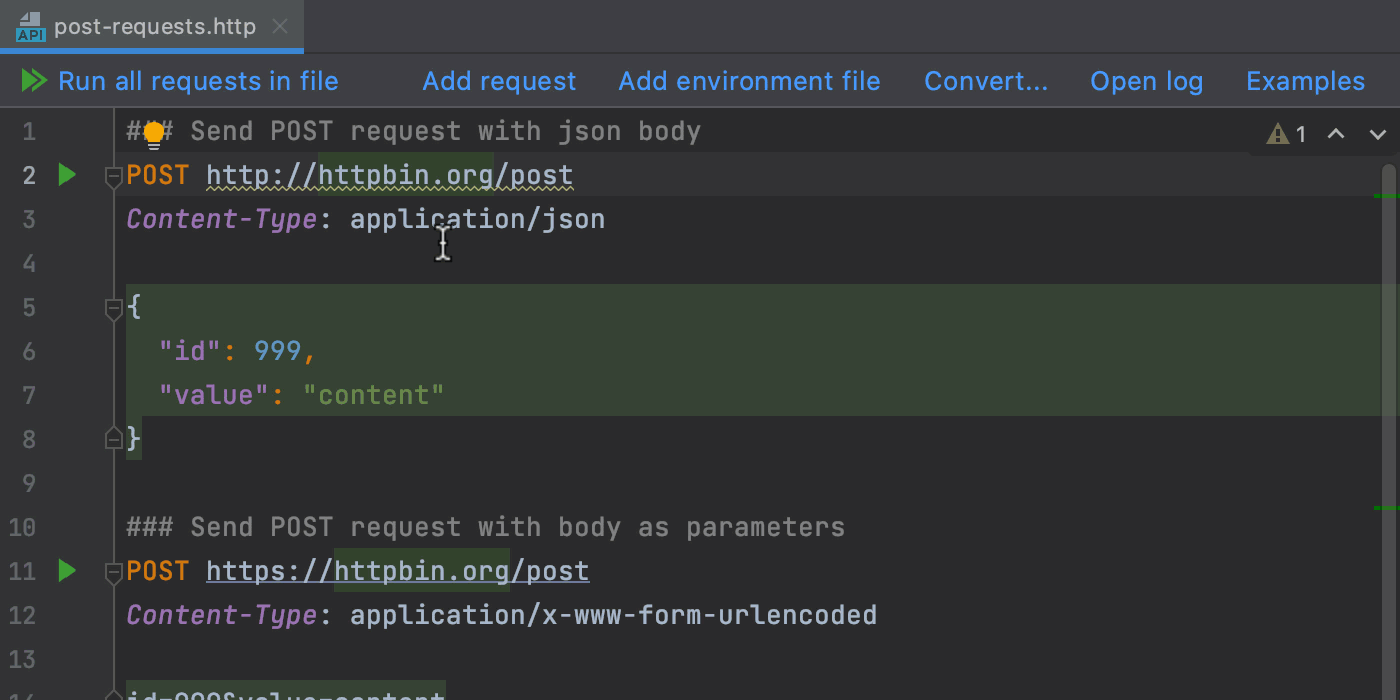Click the POST keyword on line 2
This screenshot has height=700, width=1400.
(158, 176)
